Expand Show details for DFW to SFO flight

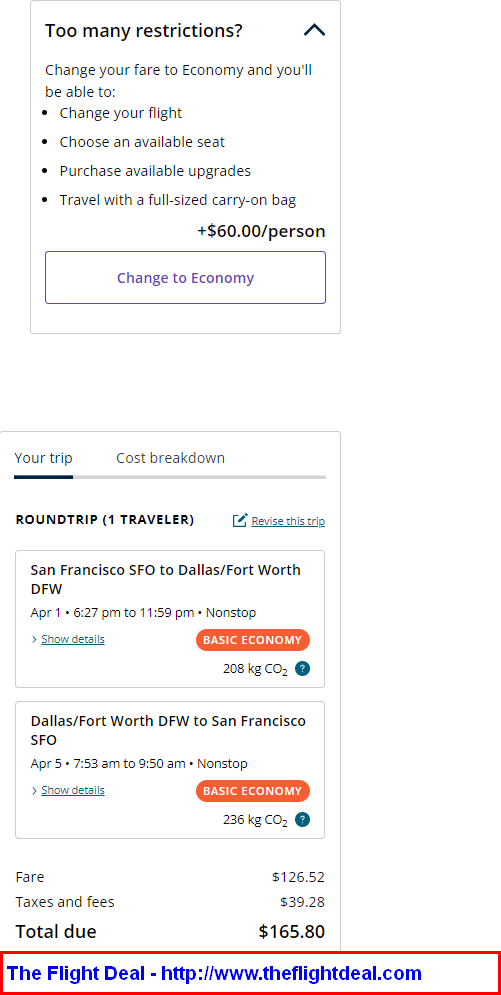click(73, 790)
